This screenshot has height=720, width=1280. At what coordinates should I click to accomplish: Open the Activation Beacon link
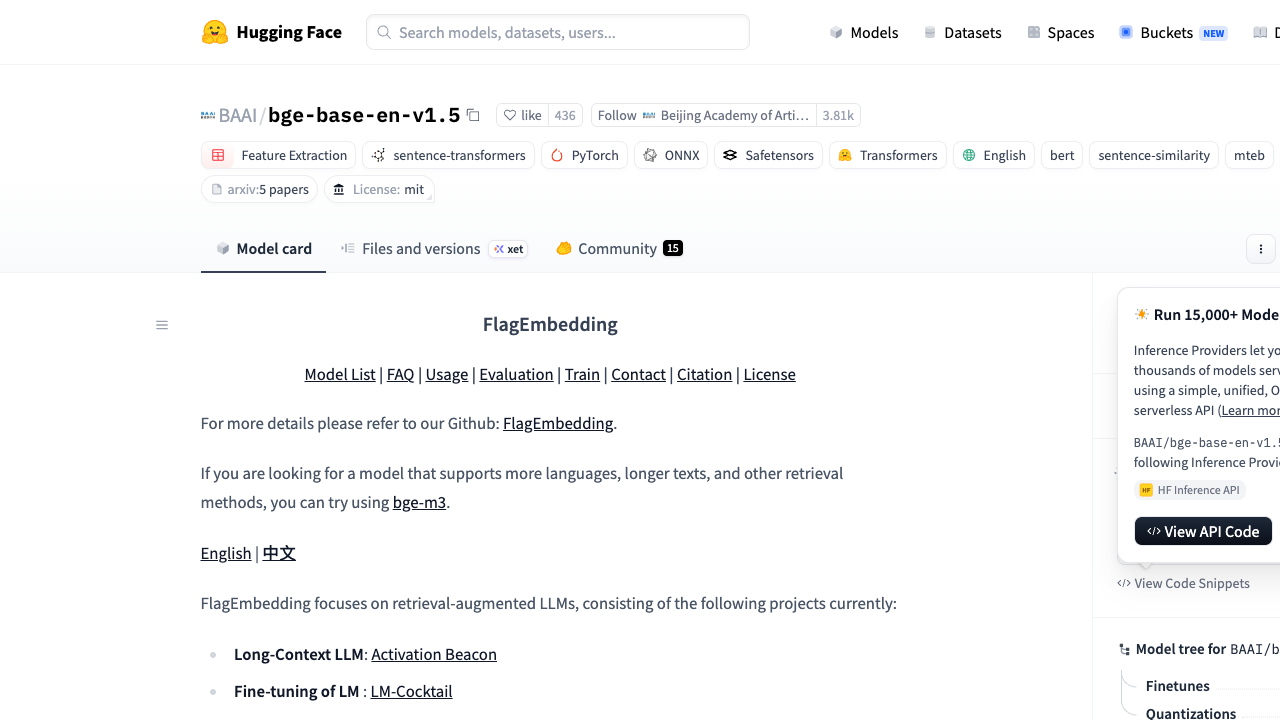point(434,654)
